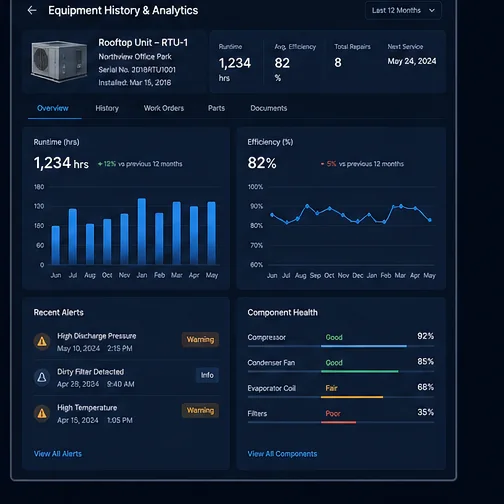Click Info badge for Dirty Filter alert
The height and width of the screenshot is (504, 504).
[207, 375]
